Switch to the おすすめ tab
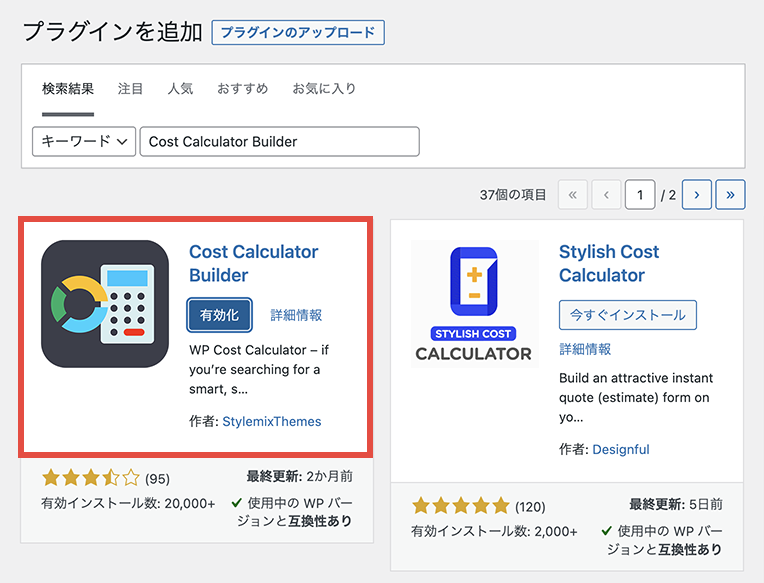The height and width of the screenshot is (583, 764). coord(243,89)
